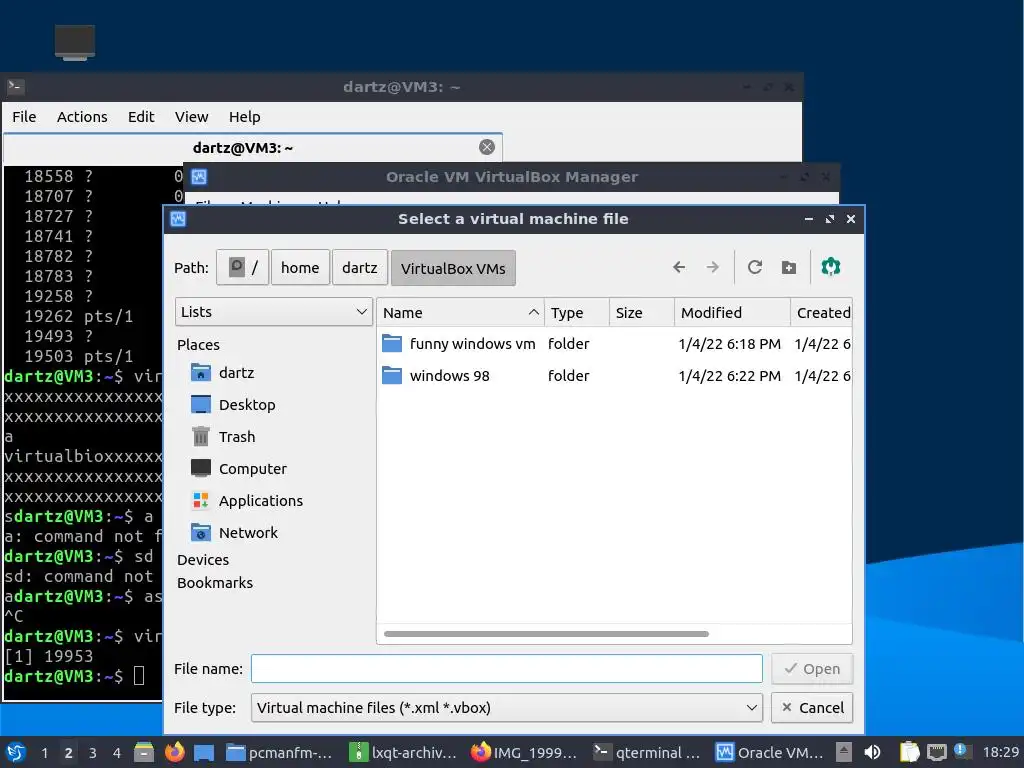1024x768 pixels.
Task: Go forward with the right arrow icon
Action: click(712, 267)
